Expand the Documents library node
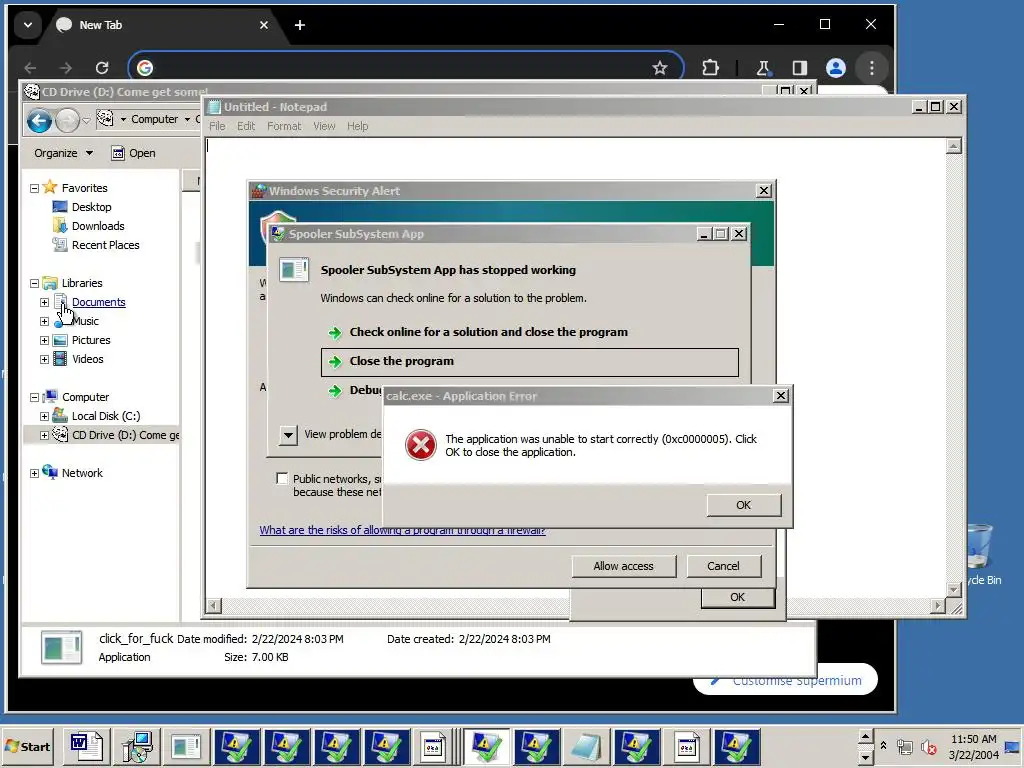 [44, 302]
